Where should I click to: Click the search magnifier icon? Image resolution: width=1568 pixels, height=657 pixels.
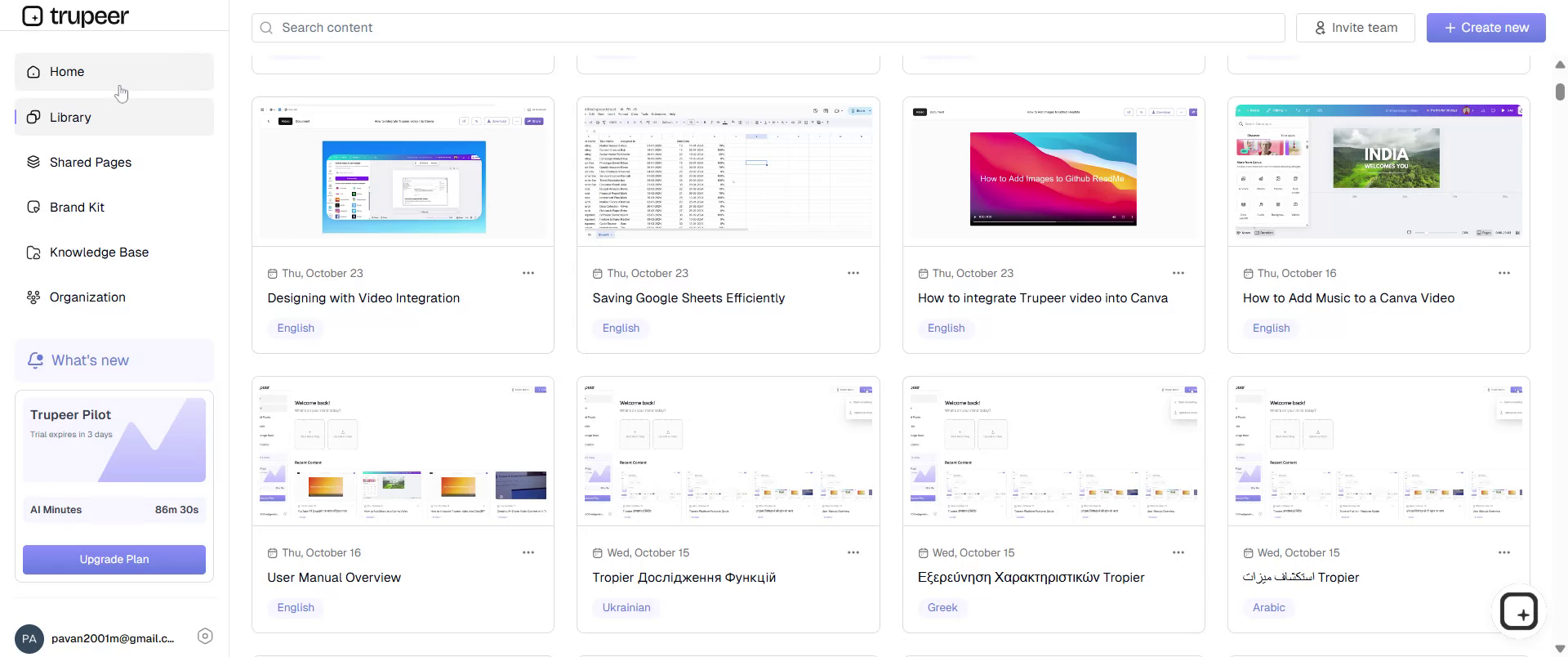(x=266, y=28)
